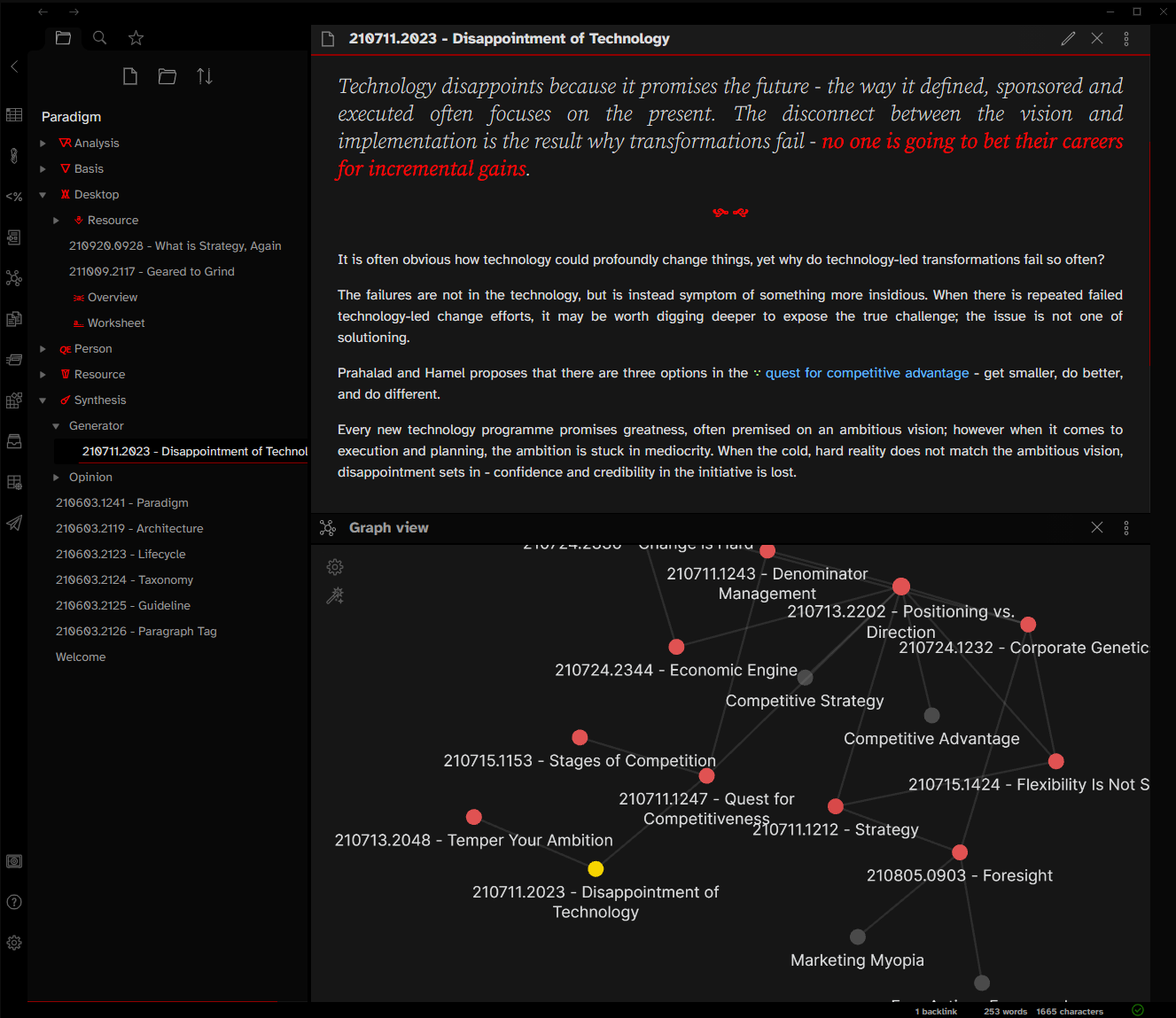Switch the note to edit mode with pencil
Screen dimensions: 1176x1018
click(x=1068, y=38)
